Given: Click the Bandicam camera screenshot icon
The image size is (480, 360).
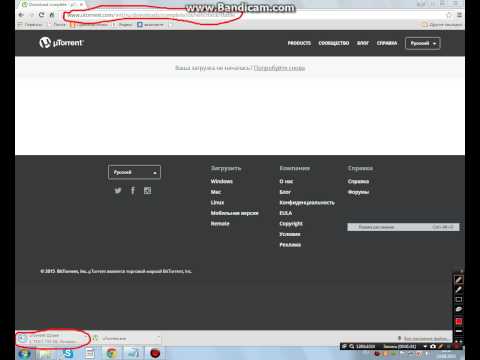Looking at the screenshot, I should pos(433,346).
